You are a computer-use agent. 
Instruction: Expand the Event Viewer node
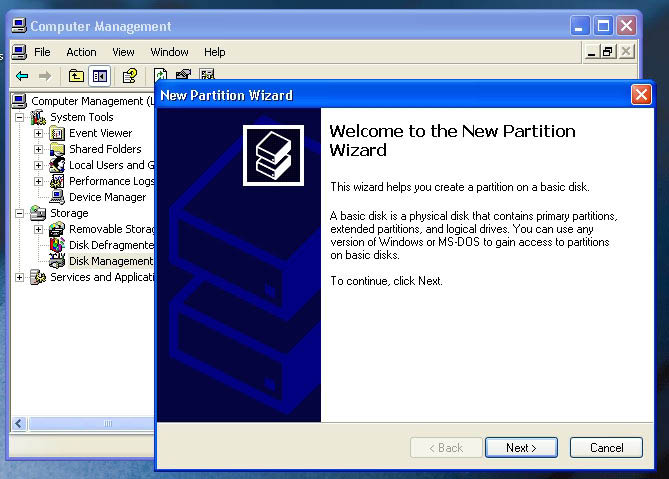(38, 134)
